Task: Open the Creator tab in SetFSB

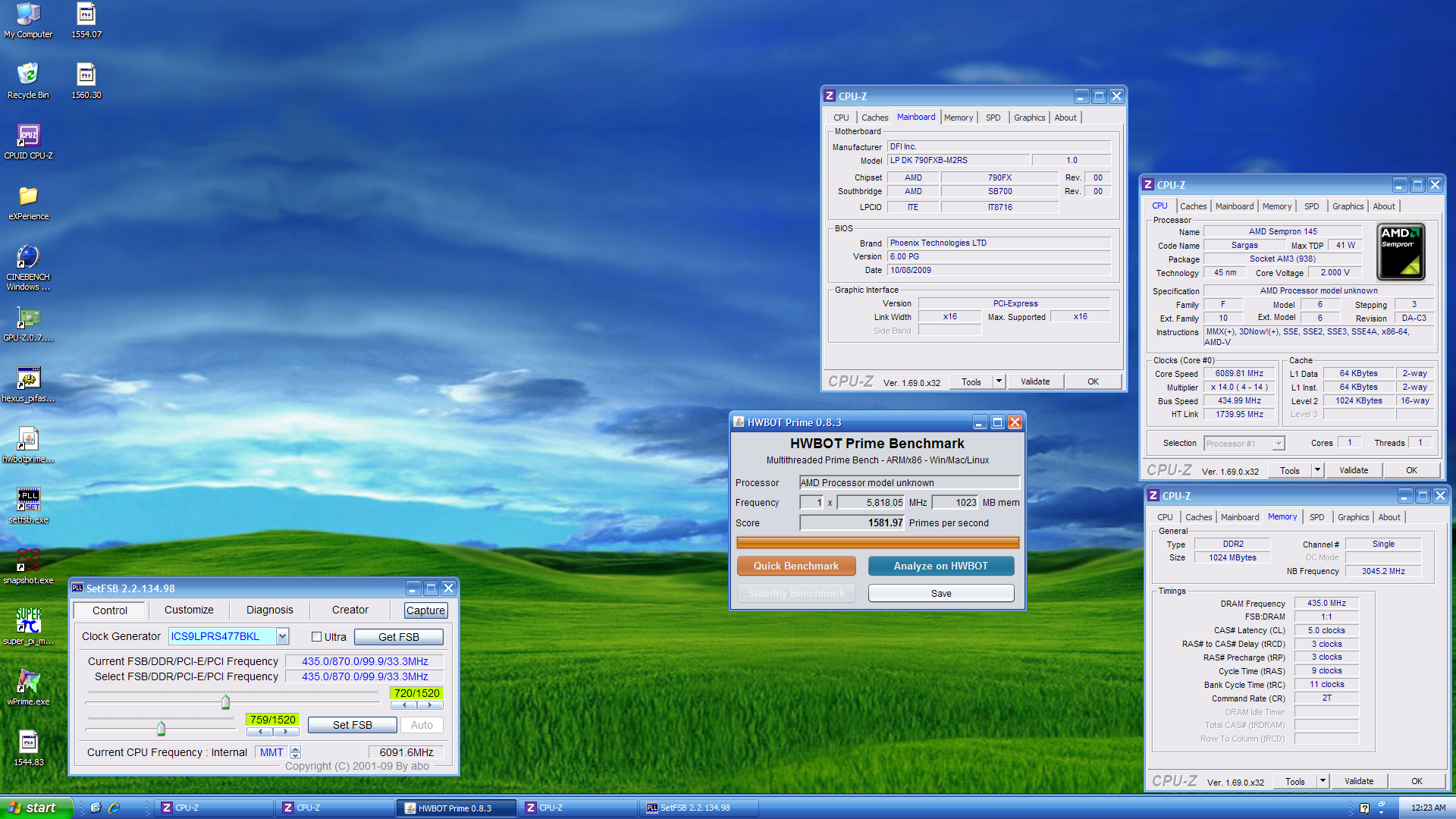Action: click(x=350, y=610)
